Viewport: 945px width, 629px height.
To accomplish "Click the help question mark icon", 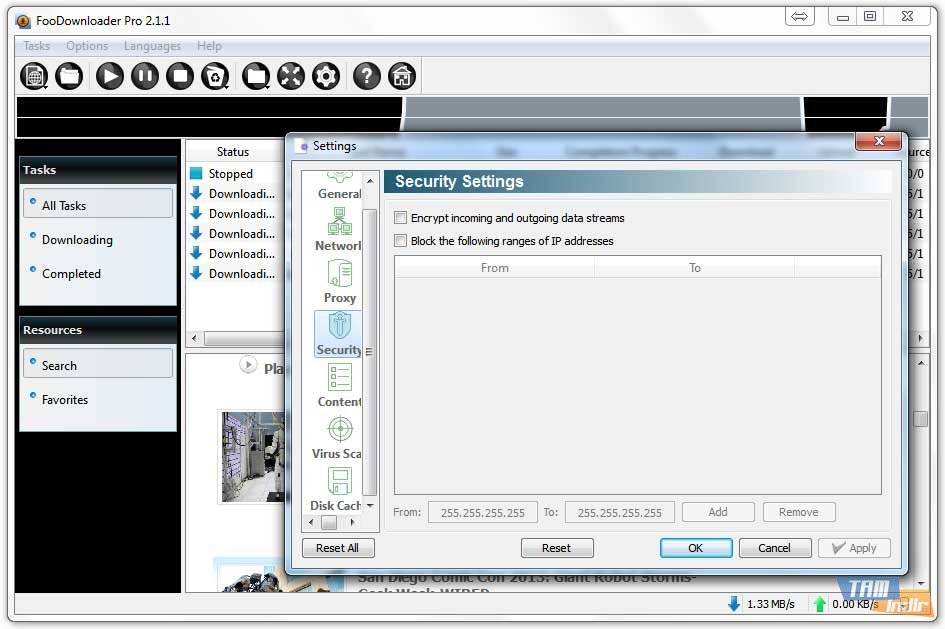I will coord(367,76).
